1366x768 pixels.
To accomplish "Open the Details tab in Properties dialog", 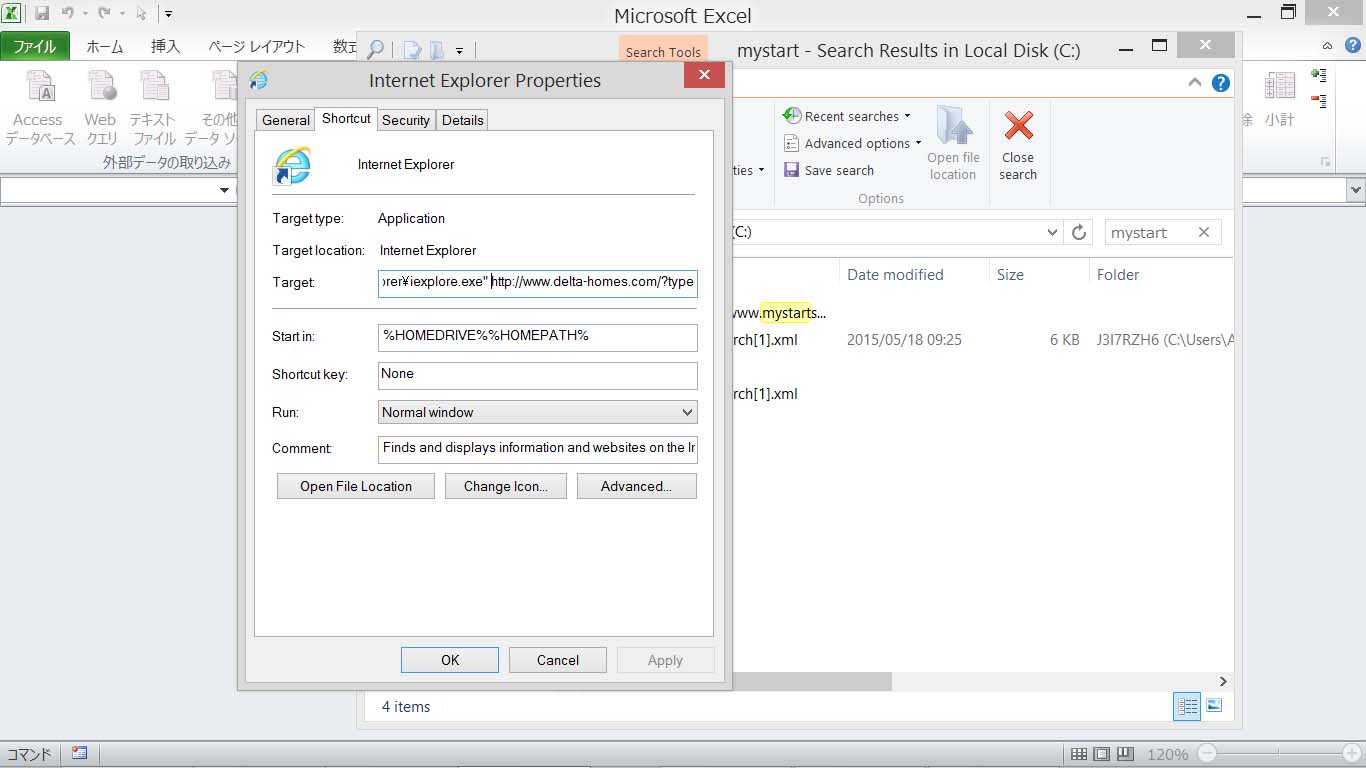I will coord(463,120).
